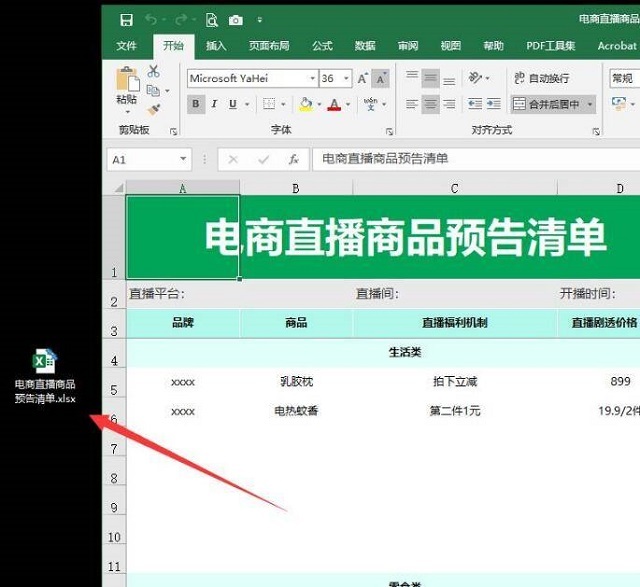Open the Copy options dropdown arrow
The width and height of the screenshot is (640, 587).
[167, 91]
